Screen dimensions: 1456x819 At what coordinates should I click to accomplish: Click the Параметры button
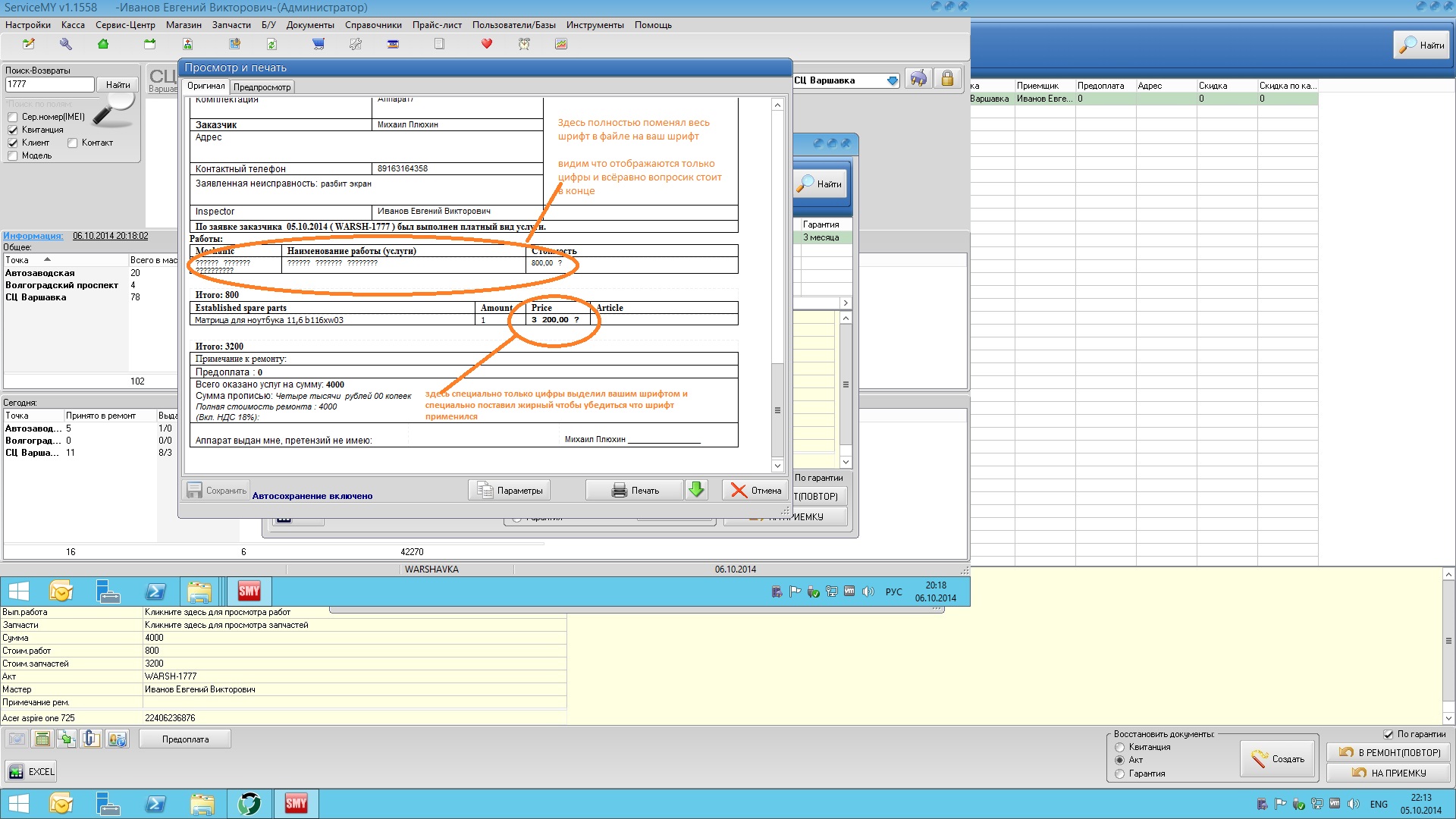pos(509,490)
